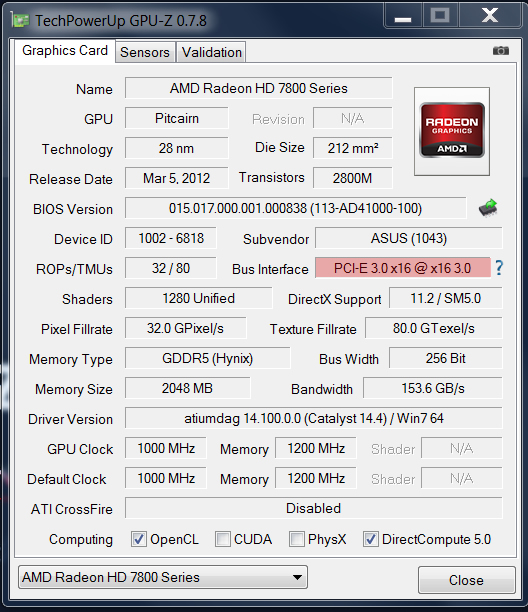Image resolution: width=528 pixels, height=612 pixels.
Task: Toggle the CUDA checkbox
Action: tap(223, 539)
